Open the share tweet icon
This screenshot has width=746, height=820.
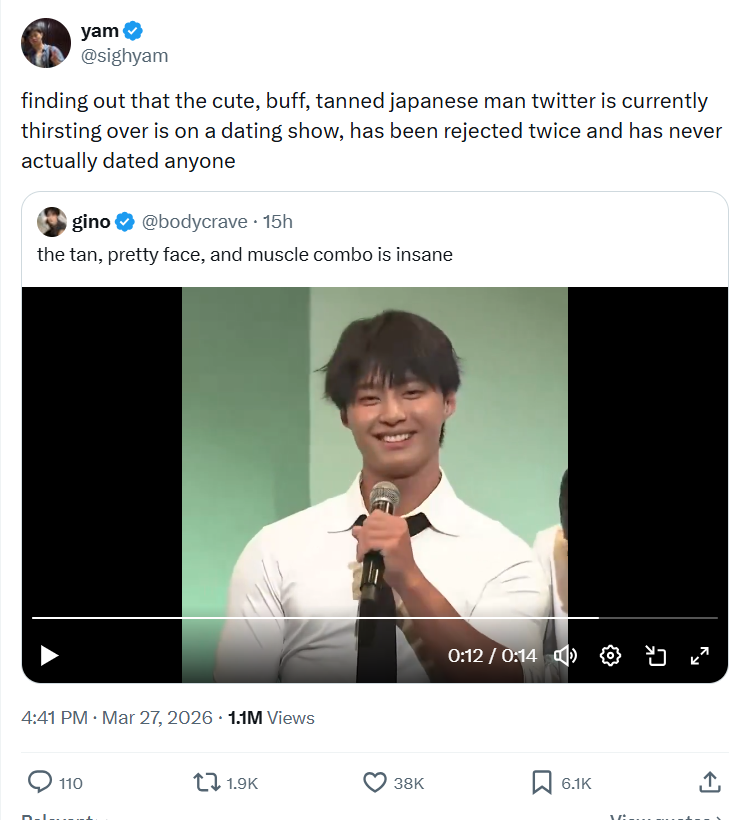coord(709,782)
